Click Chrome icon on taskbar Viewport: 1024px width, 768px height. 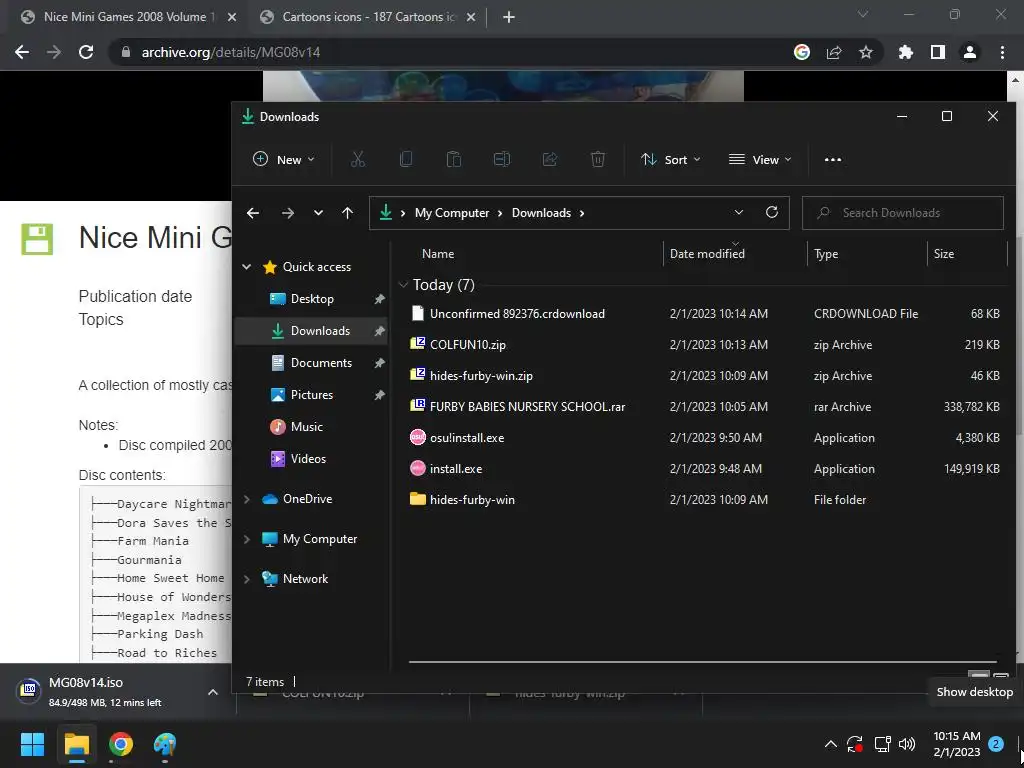click(121, 744)
